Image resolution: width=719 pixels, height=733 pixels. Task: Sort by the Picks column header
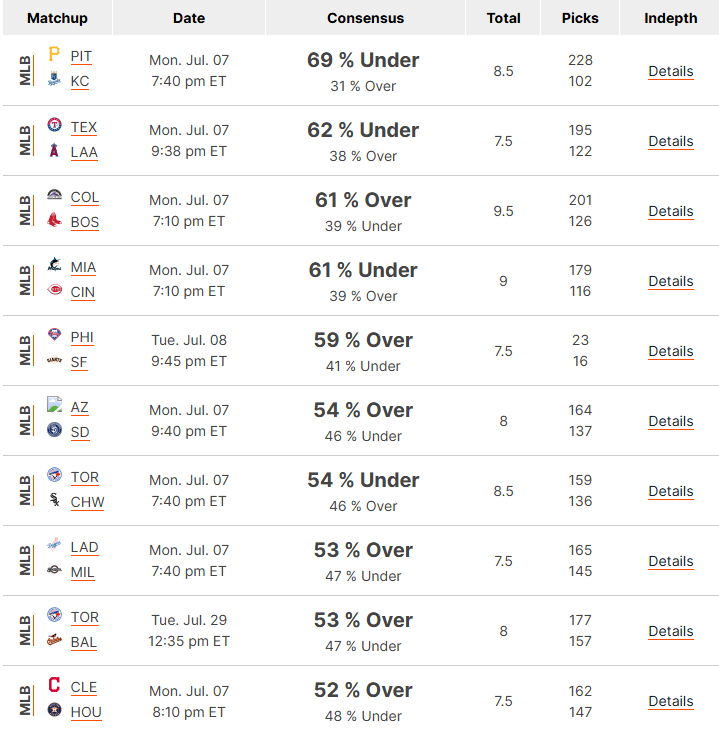pyautogui.click(x=580, y=18)
